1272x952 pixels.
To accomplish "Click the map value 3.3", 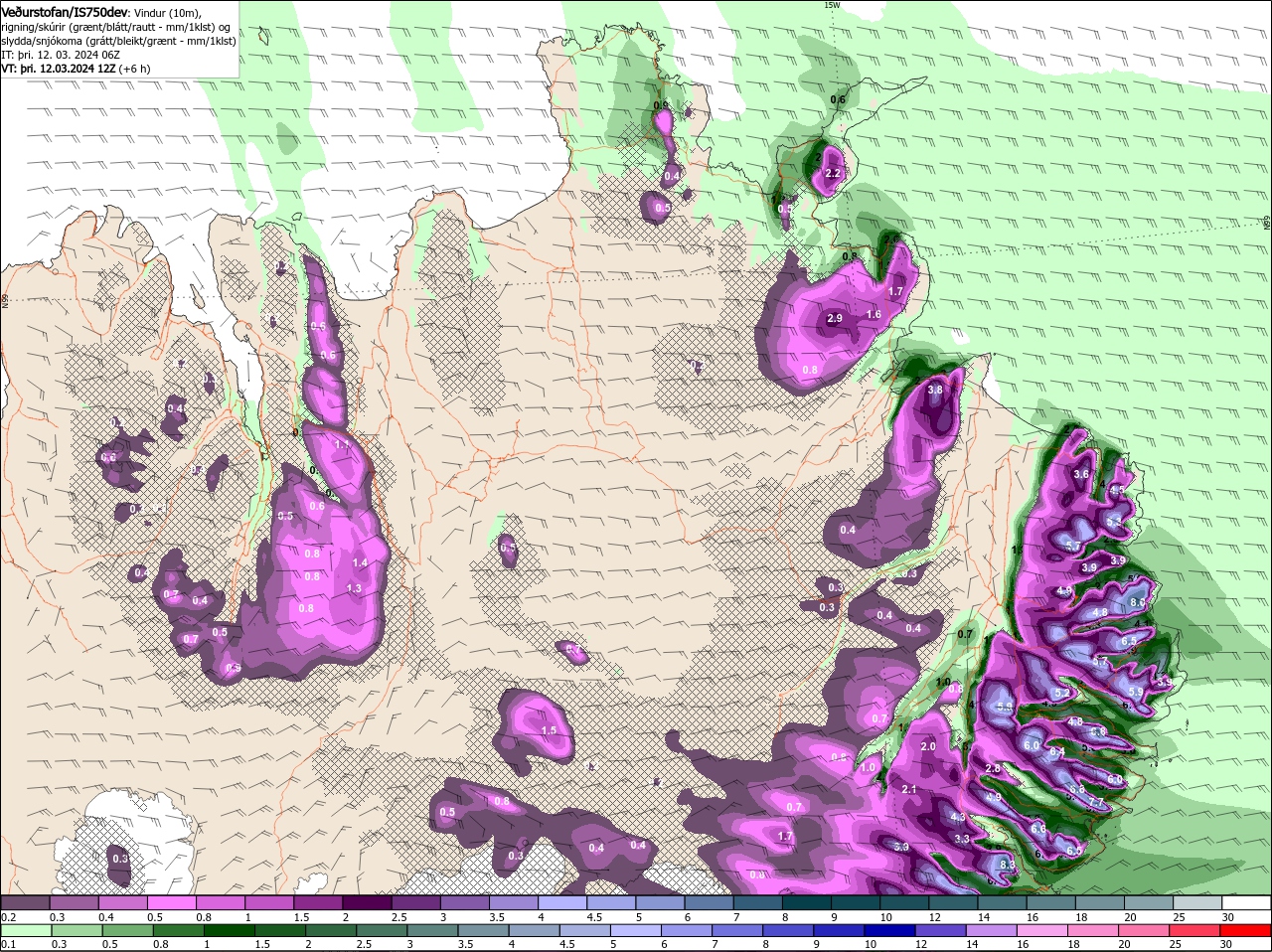I will point(962,839).
